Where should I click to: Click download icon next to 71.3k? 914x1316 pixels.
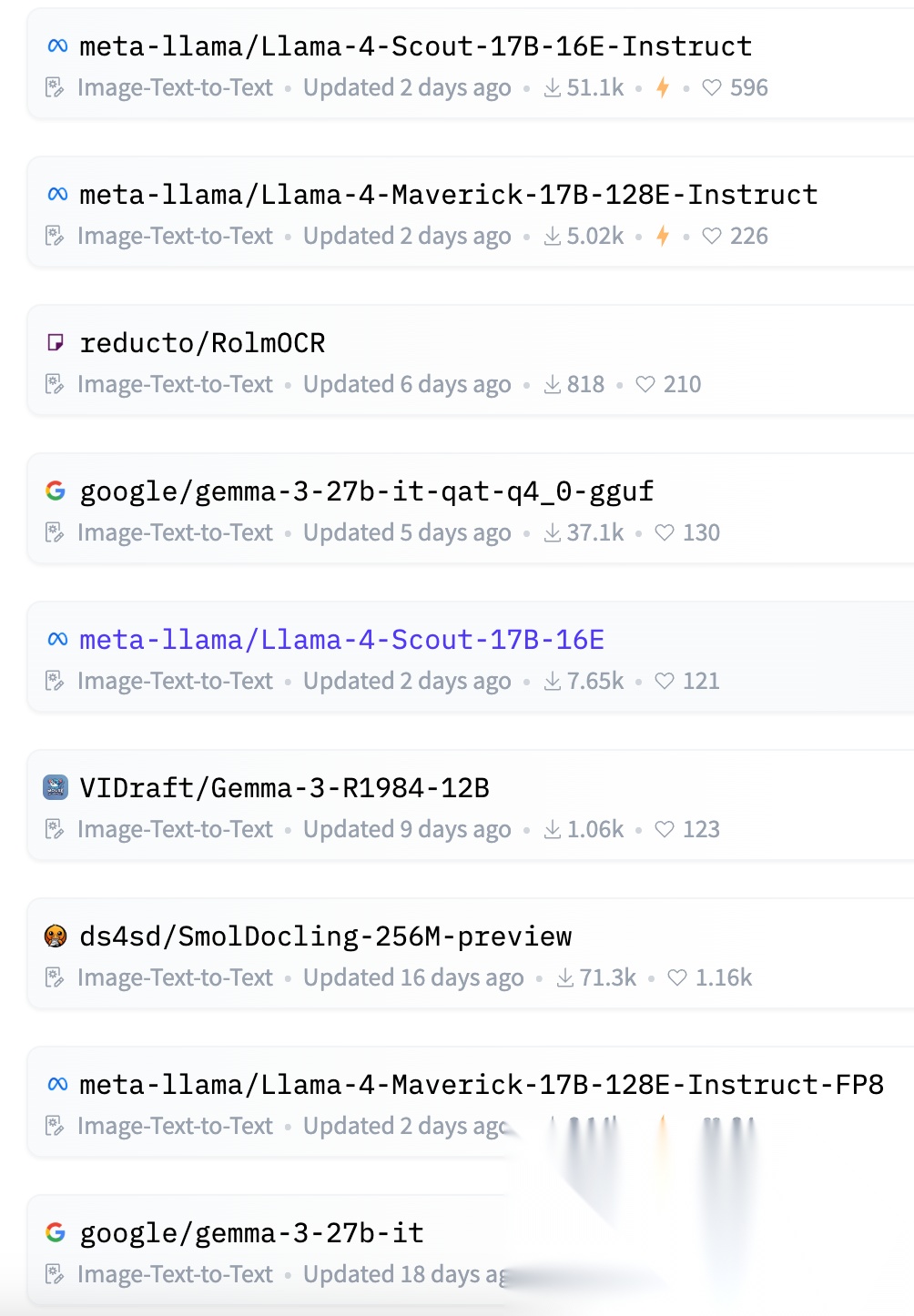pos(564,978)
